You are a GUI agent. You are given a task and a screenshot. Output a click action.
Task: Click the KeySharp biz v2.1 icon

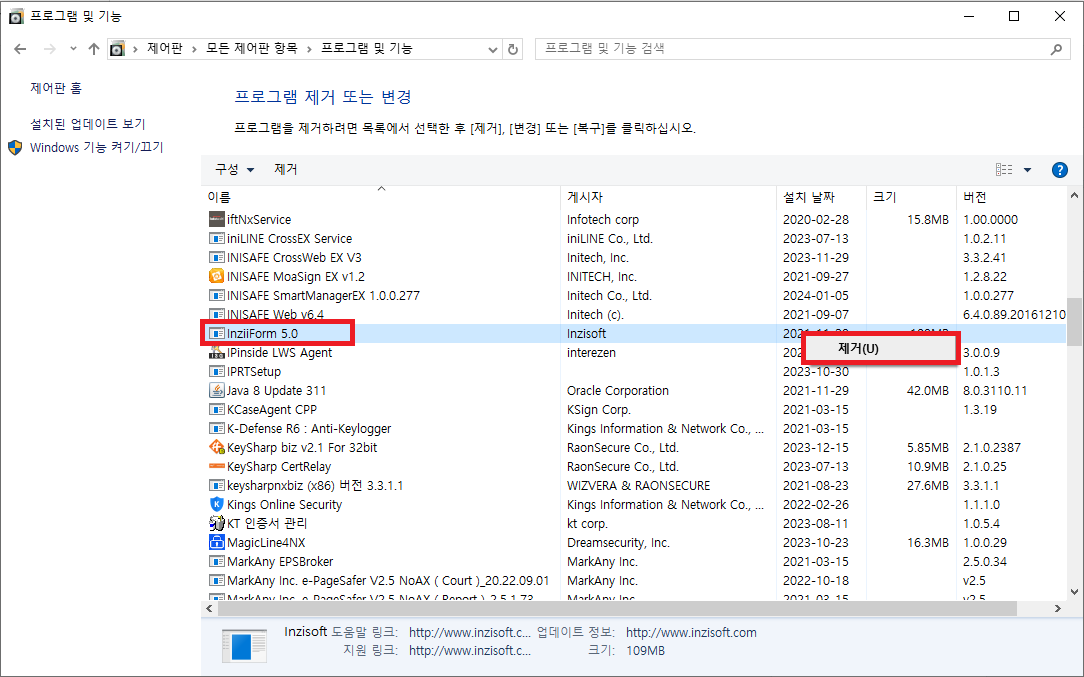[216, 447]
